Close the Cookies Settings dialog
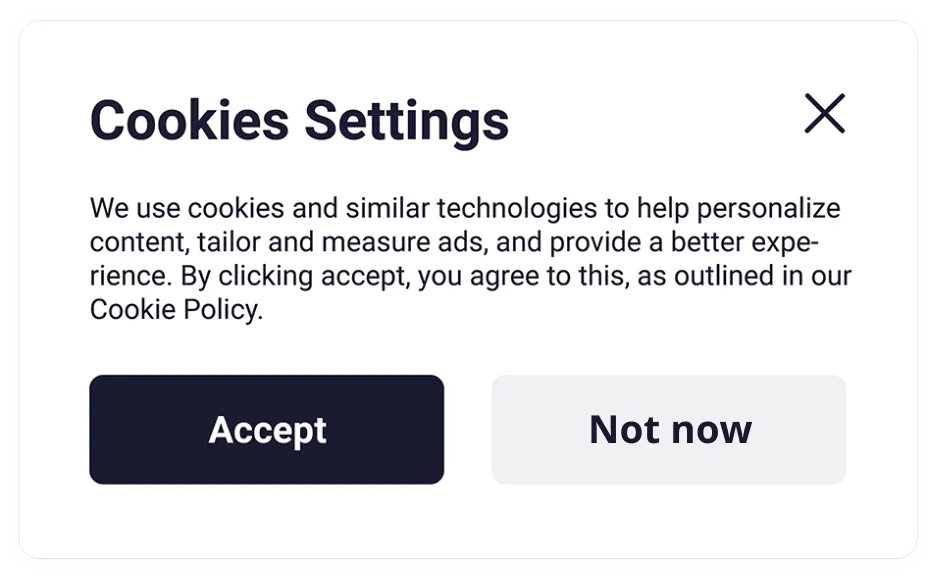 click(825, 114)
